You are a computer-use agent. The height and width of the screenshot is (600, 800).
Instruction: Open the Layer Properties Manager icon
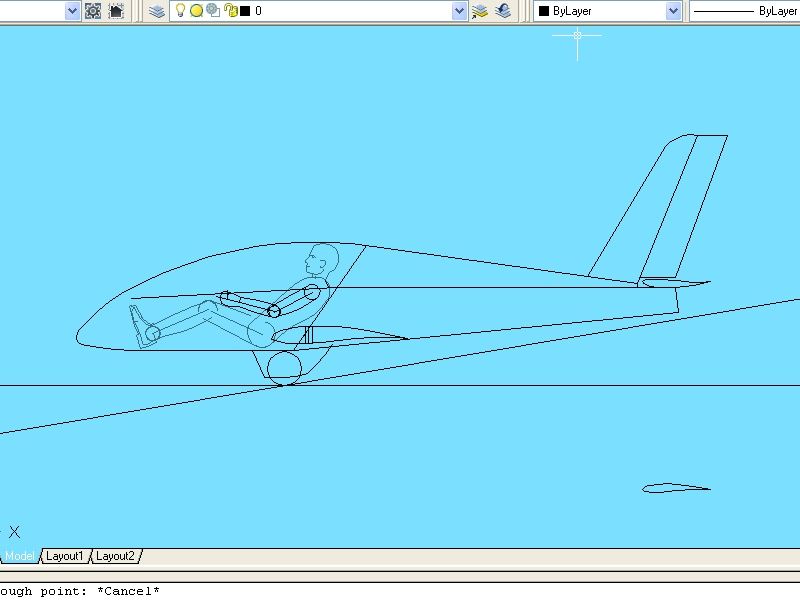pyautogui.click(x=157, y=11)
